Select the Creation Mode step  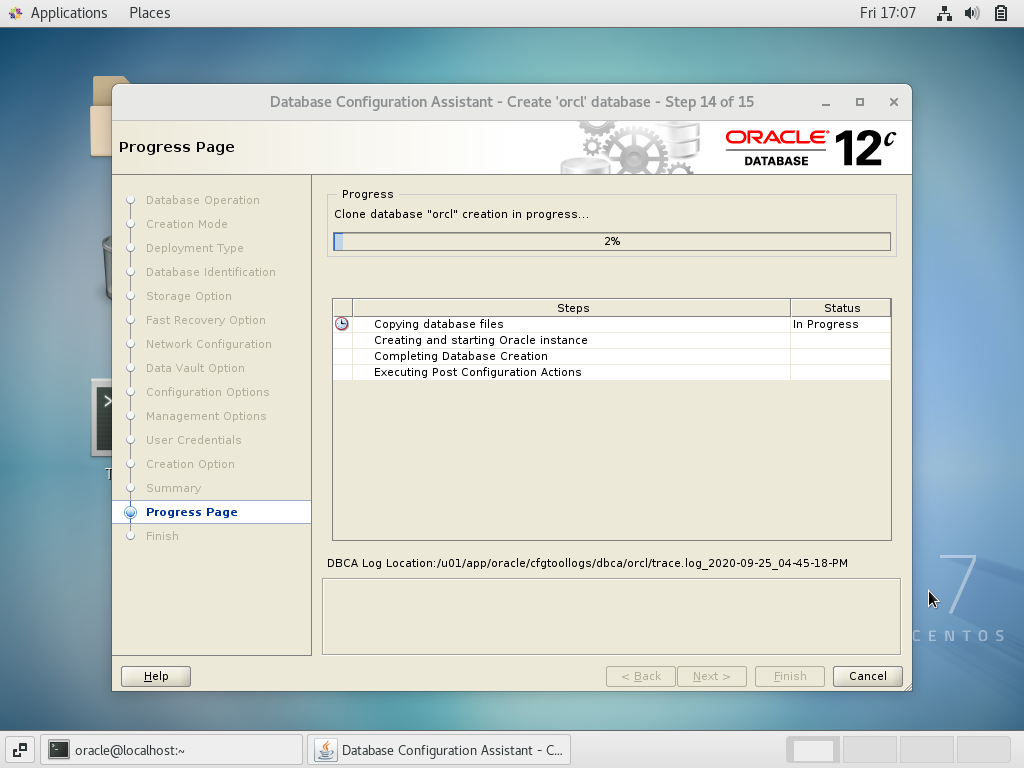pyautogui.click(x=187, y=224)
